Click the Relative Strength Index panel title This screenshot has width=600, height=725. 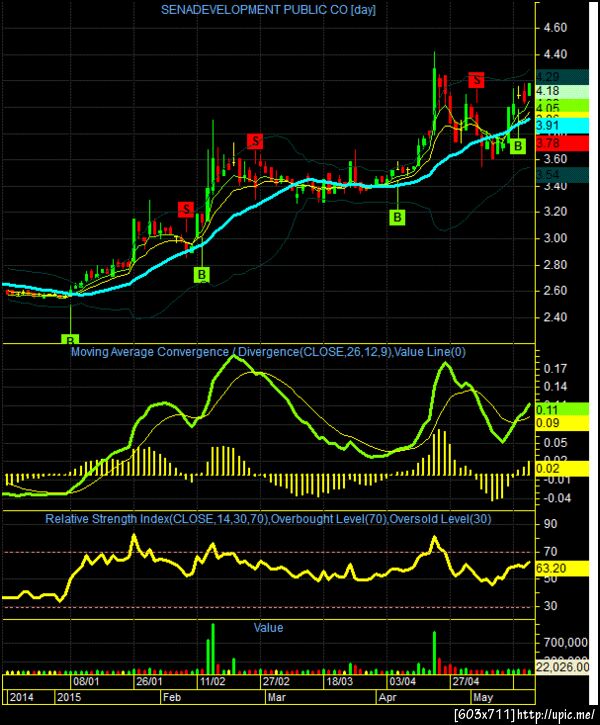268,519
